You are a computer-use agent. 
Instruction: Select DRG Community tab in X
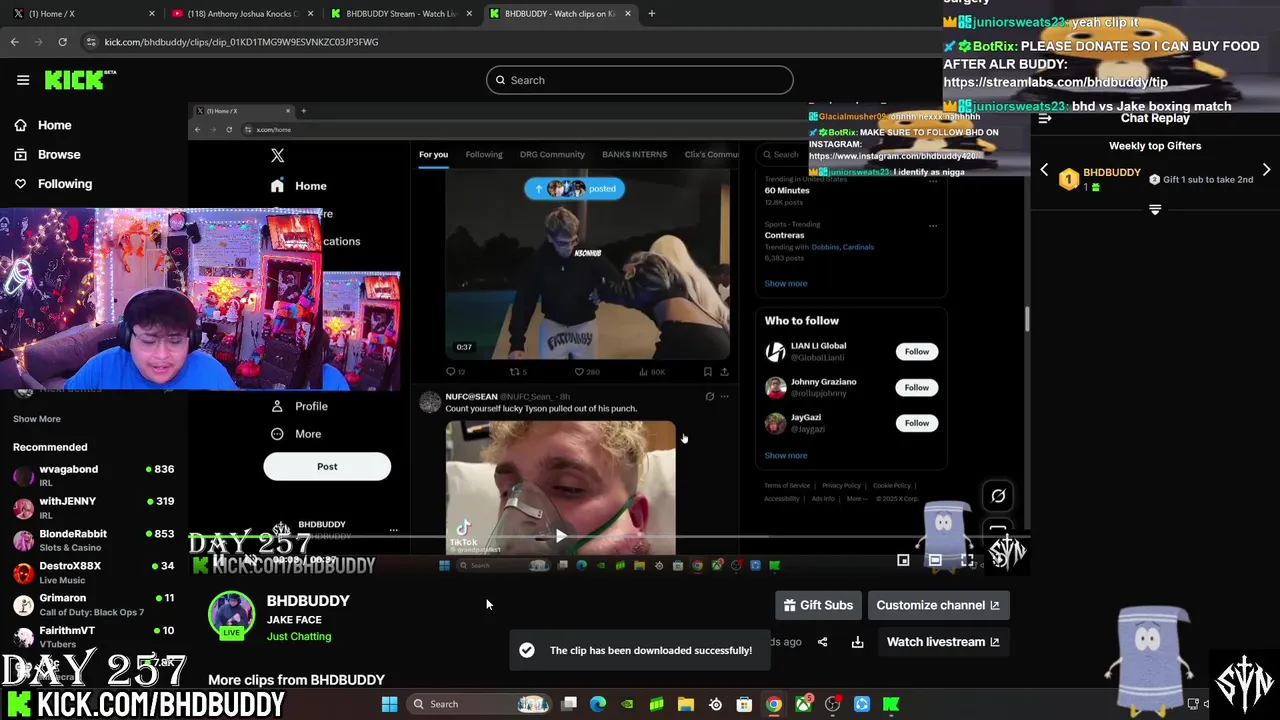click(552, 154)
